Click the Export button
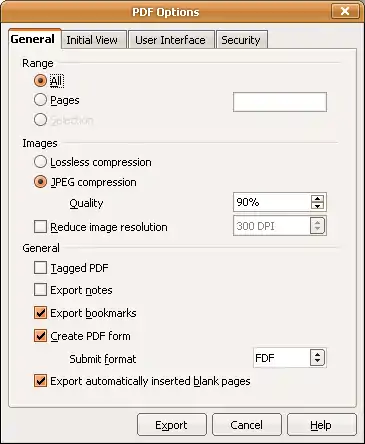This screenshot has height=444, width=365. click(x=172, y=425)
